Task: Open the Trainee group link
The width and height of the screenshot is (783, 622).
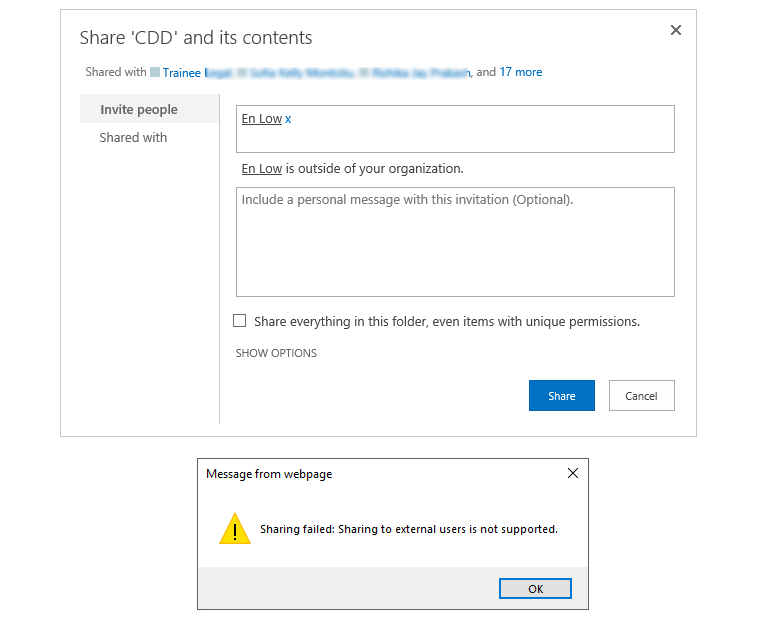Action: [x=182, y=73]
